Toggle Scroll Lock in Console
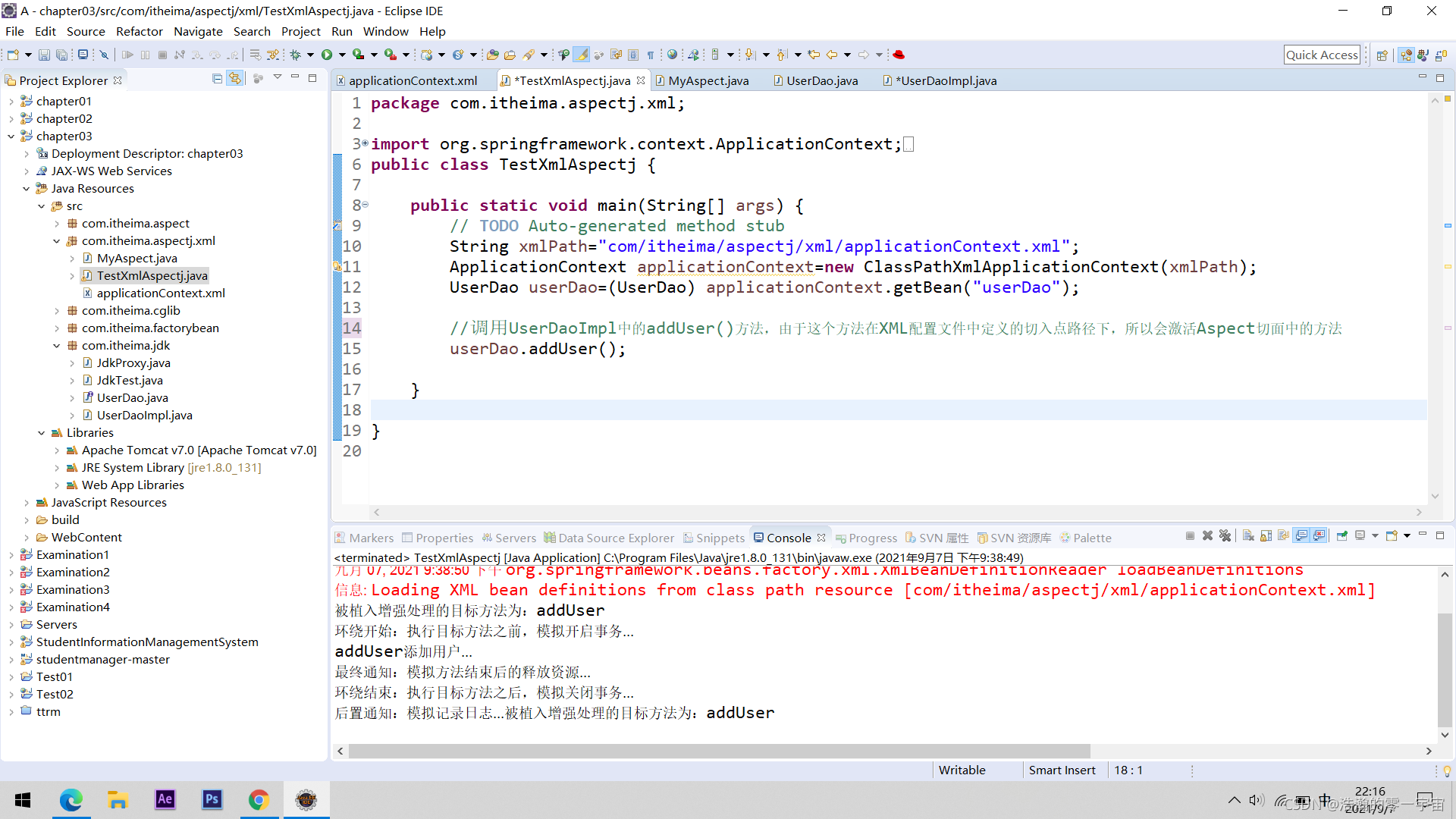Viewport: 1456px width, 819px height. [x=1266, y=536]
